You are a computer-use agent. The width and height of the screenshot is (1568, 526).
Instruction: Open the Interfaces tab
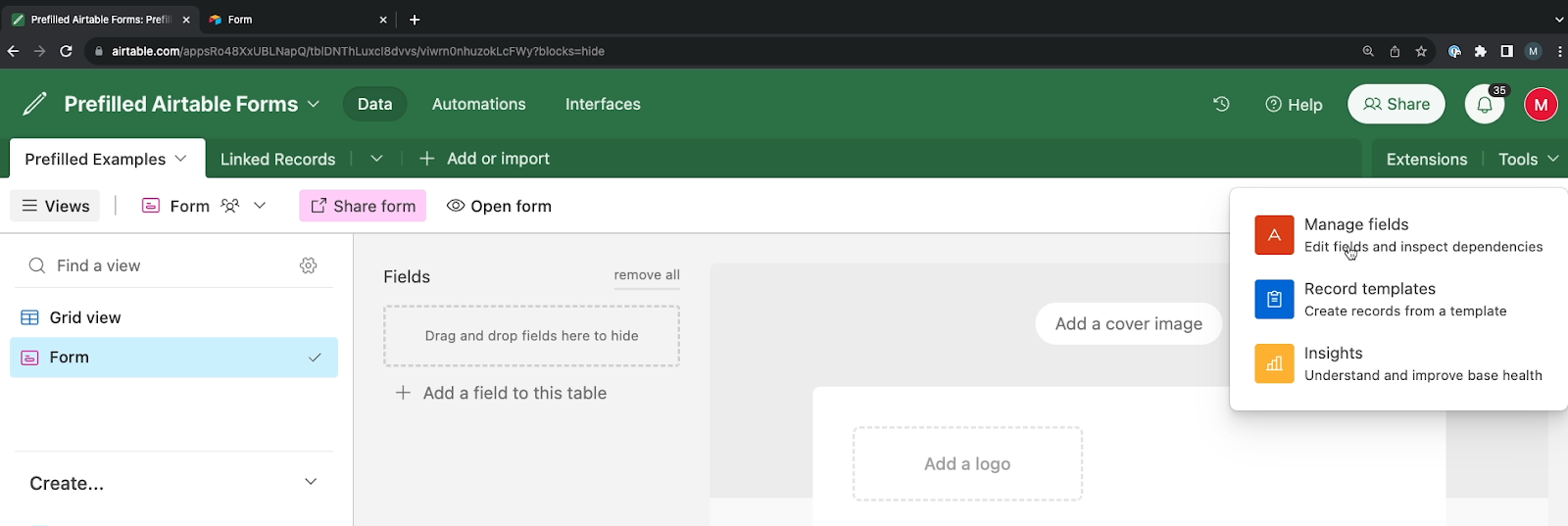coord(603,104)
